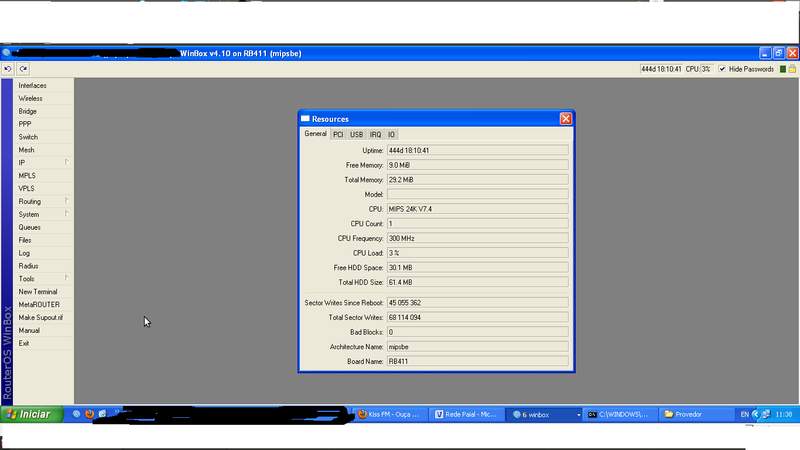Close the Resources dialog
This screenshot has height=450, width=800.
[565, 119]
